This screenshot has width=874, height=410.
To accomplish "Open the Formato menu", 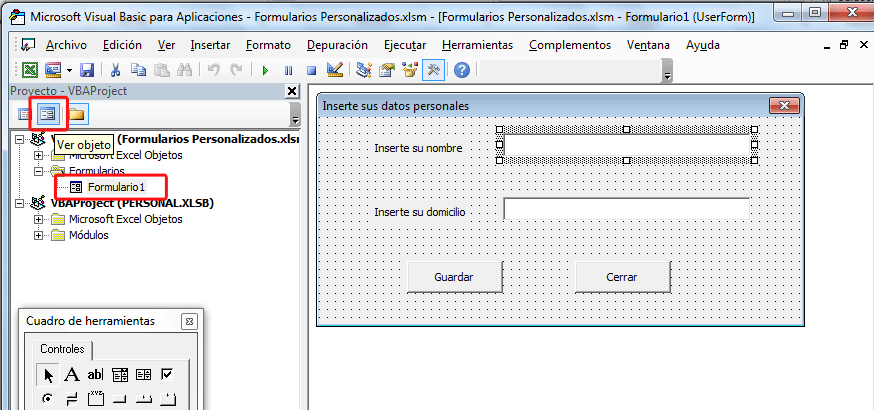I will pyautogui.click(x=268, y=45).
